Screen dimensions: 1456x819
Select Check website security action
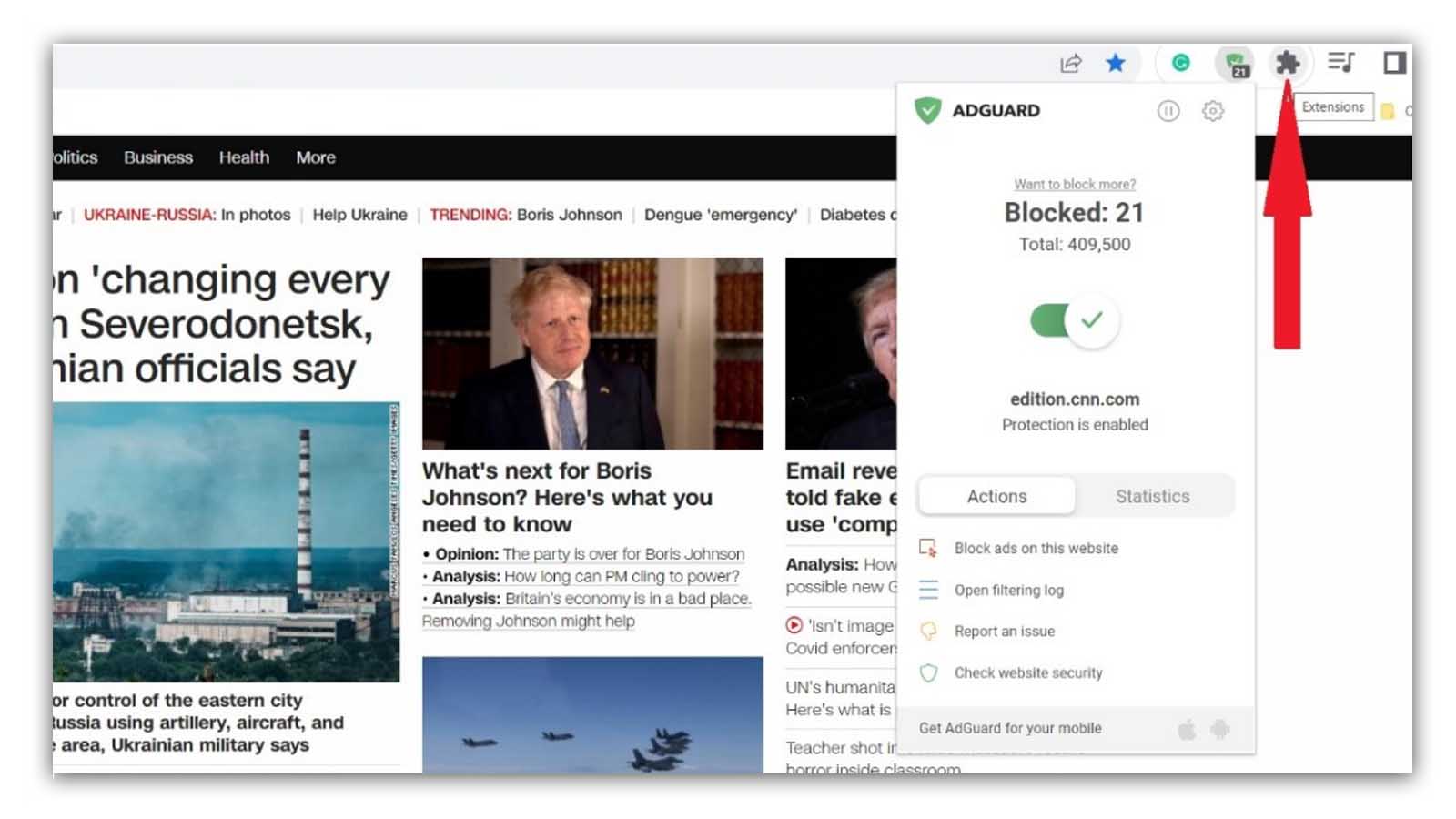(1028, 672)
